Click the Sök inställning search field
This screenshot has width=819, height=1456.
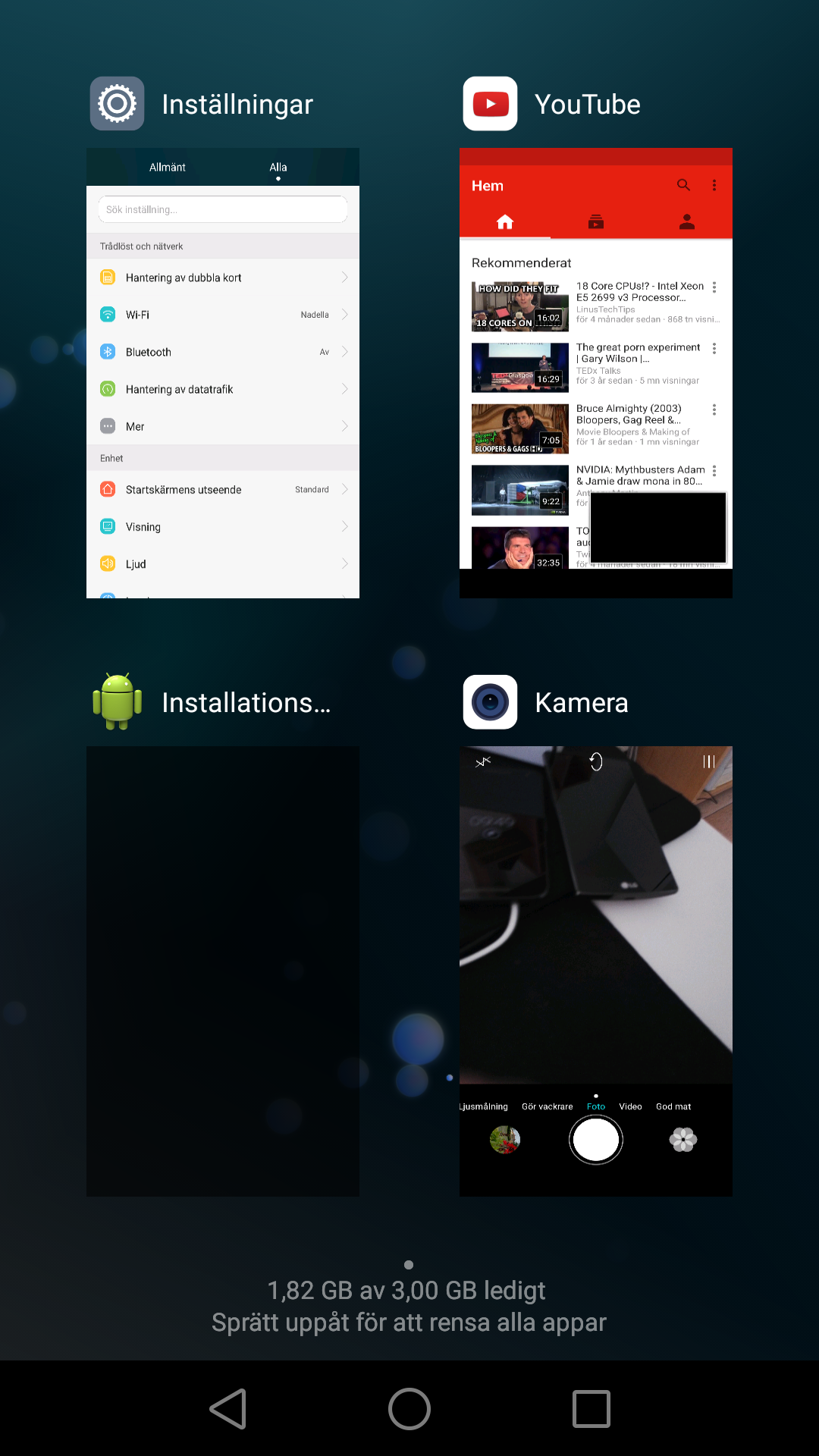point(223,209)
